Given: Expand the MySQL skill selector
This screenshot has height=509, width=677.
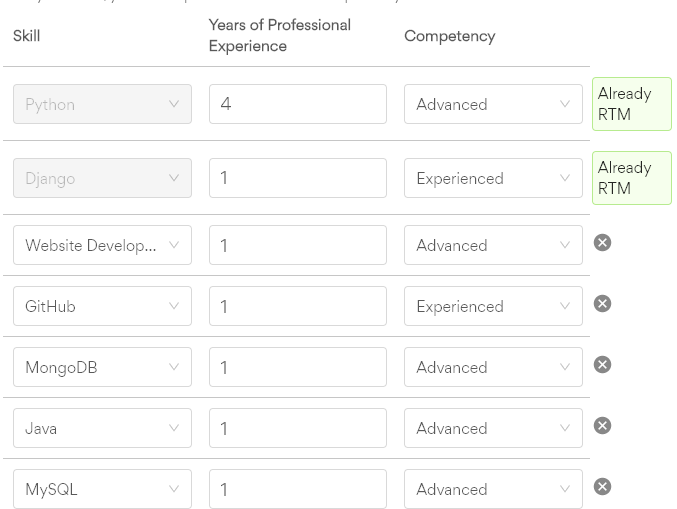Looking at the screenshot, I should [102, 489].
